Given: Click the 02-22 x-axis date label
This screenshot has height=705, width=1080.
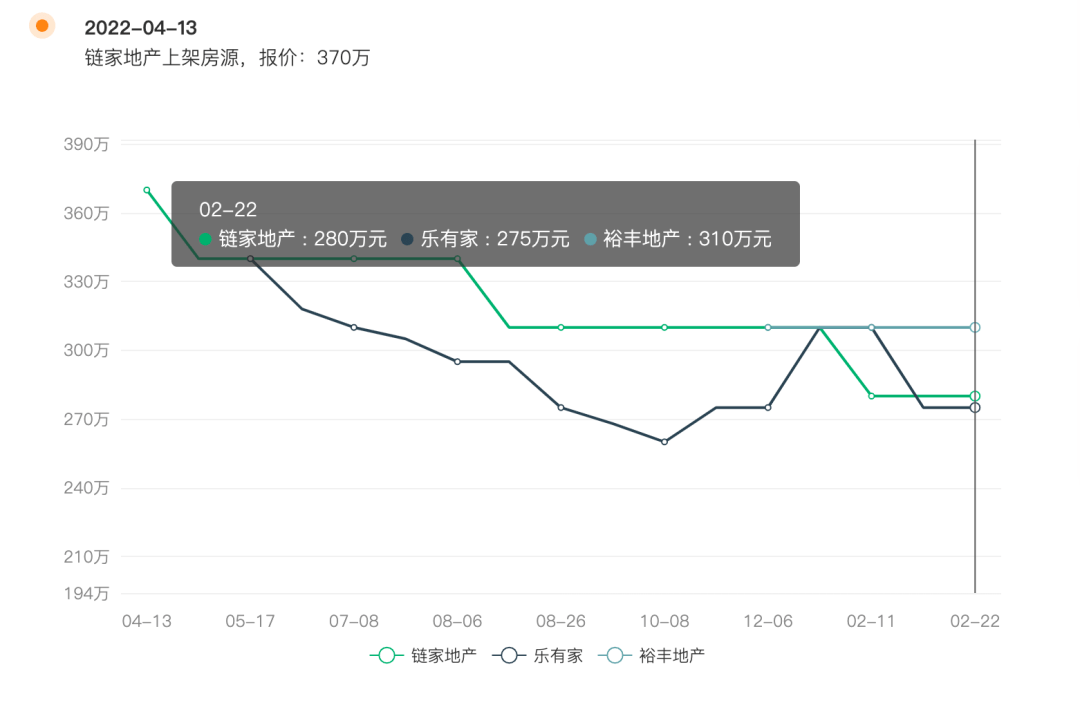Looking at the screenshot, I should (x=975, y=621).
